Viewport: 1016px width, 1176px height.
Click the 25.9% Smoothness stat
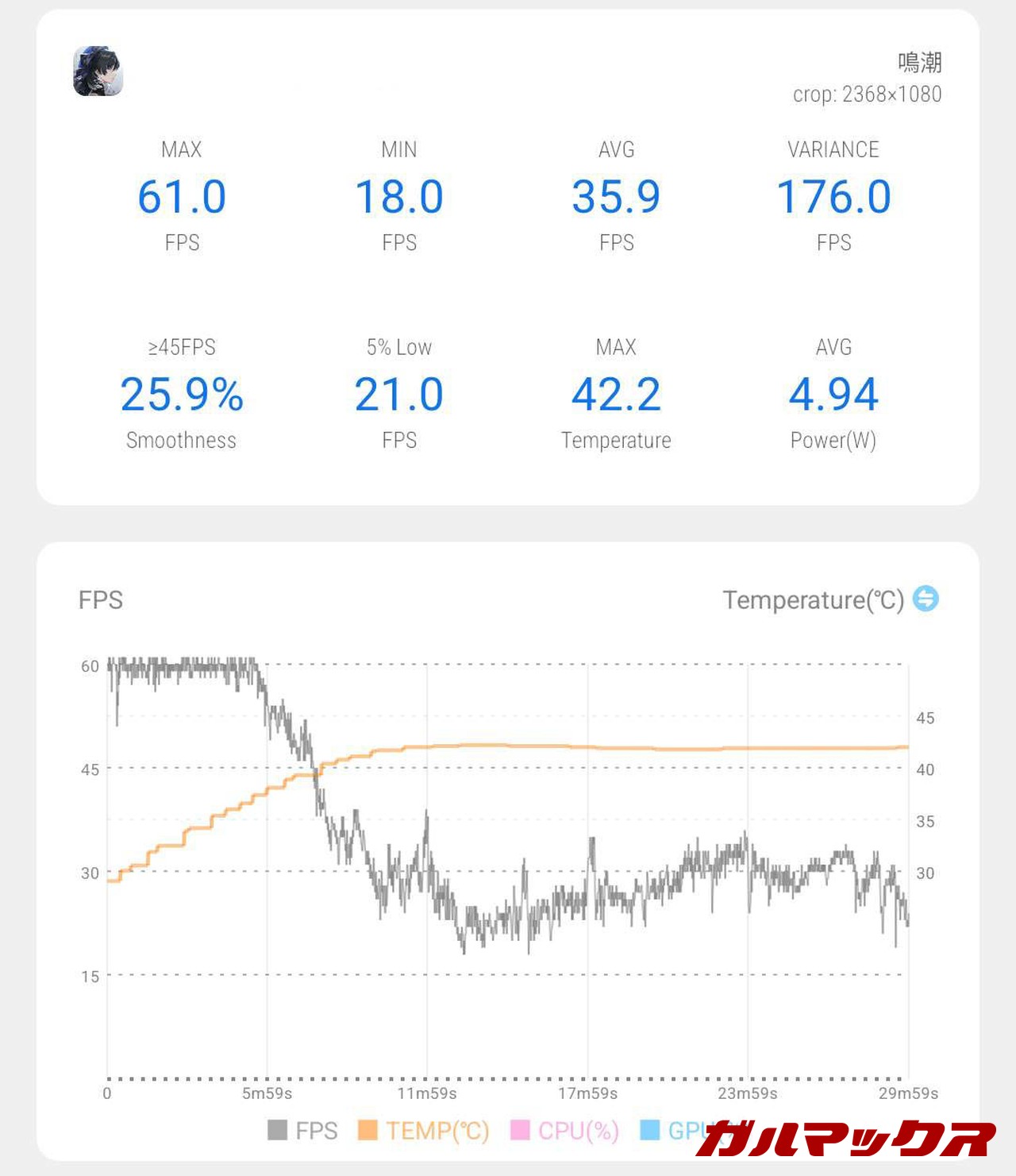click(x=182, y=395)
